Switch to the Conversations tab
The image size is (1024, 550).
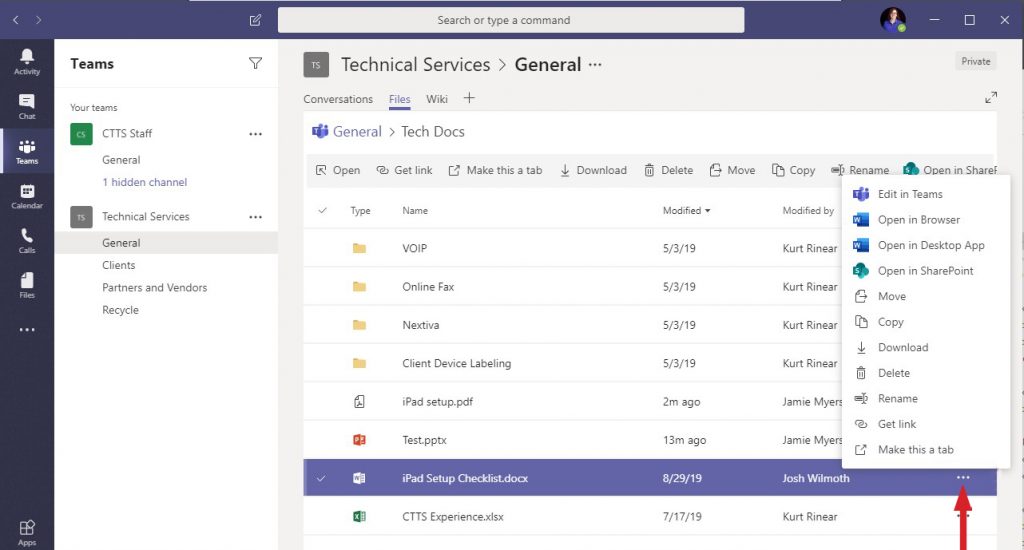pos(338,99)
